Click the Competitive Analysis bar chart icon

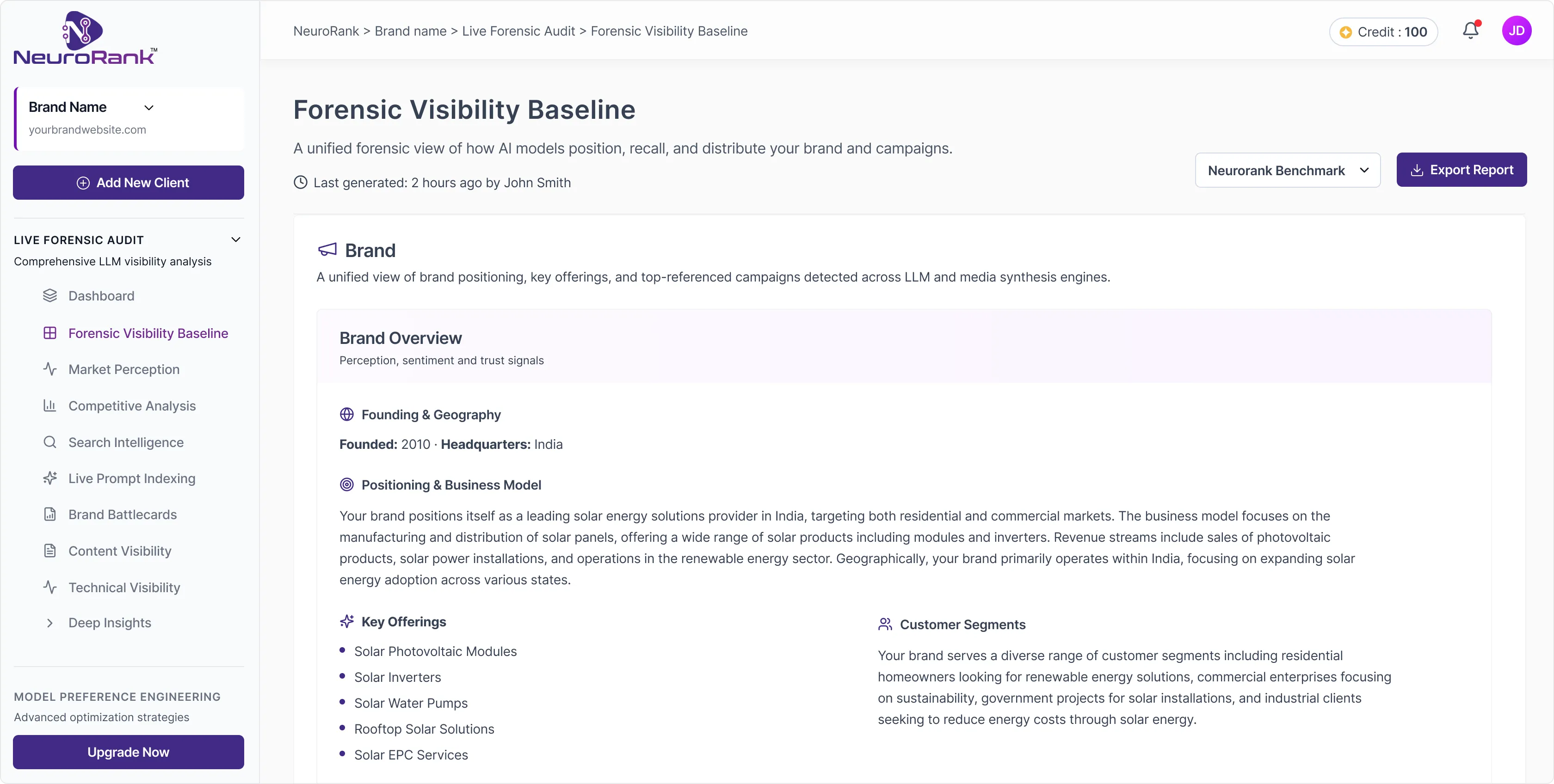(50, 406)
